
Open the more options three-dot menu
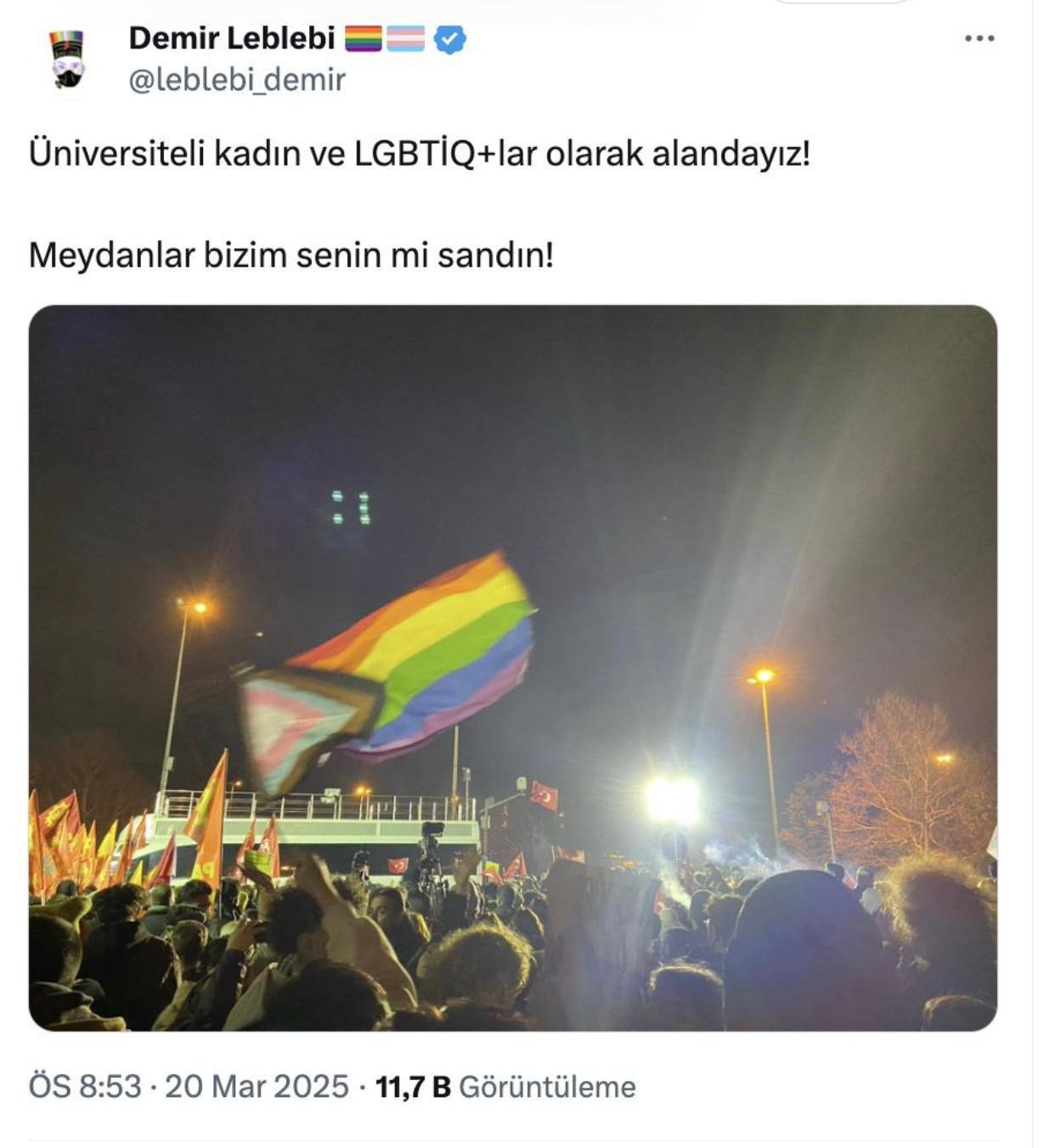979,38
